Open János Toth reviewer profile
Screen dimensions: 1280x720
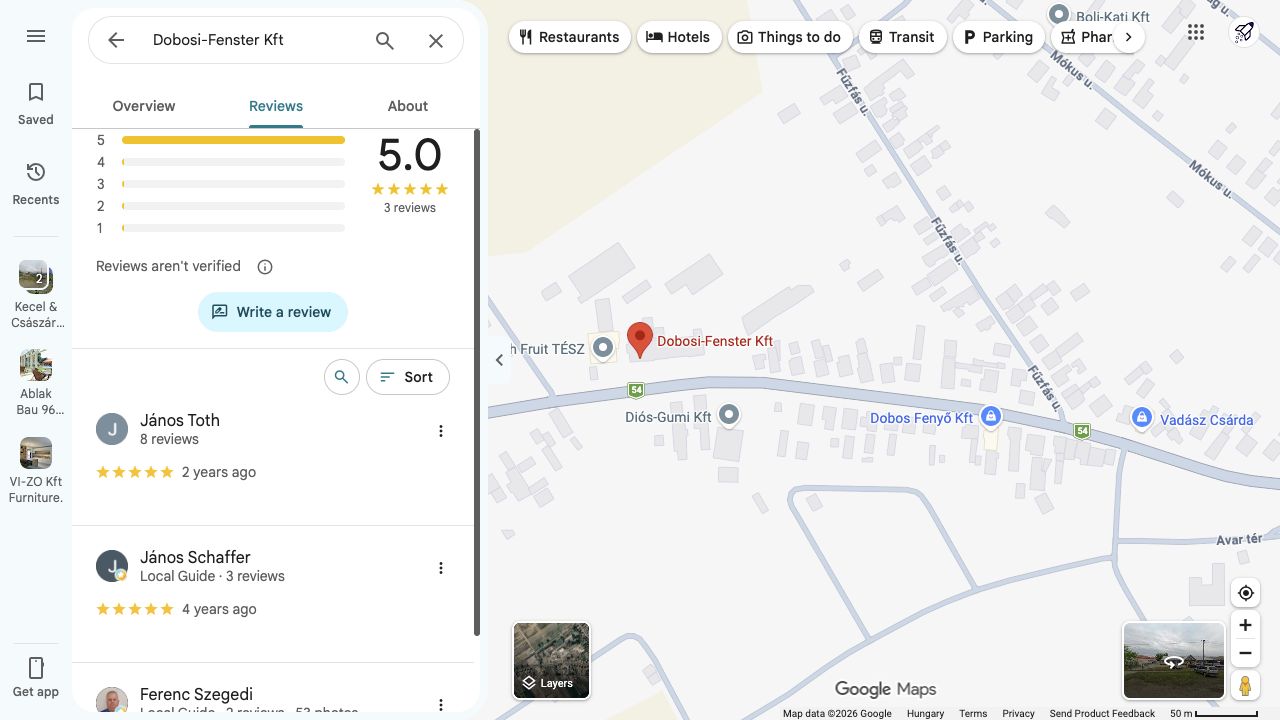click(x=180, y=420)
